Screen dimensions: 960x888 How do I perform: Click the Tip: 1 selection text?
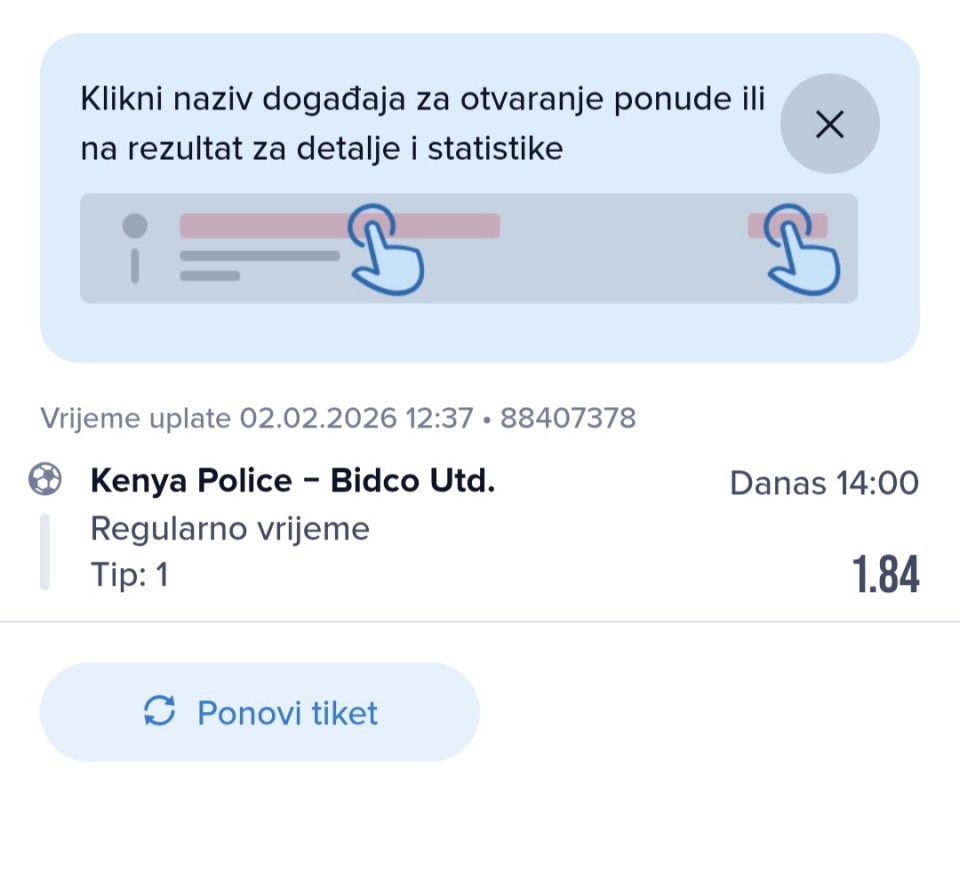click(129, 575)
